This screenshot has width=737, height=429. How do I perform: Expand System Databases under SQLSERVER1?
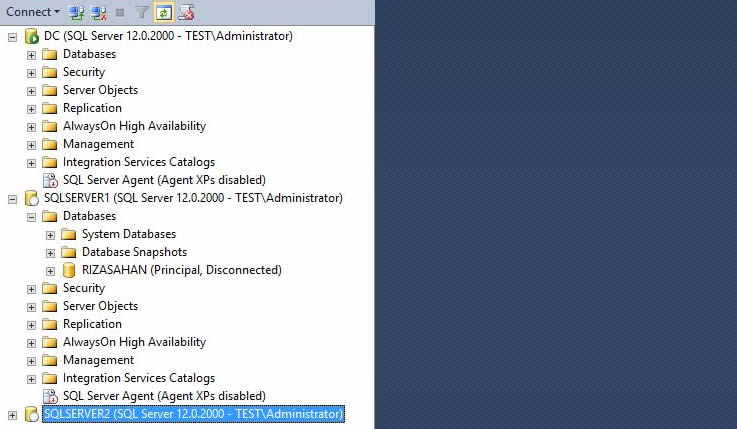50,234
